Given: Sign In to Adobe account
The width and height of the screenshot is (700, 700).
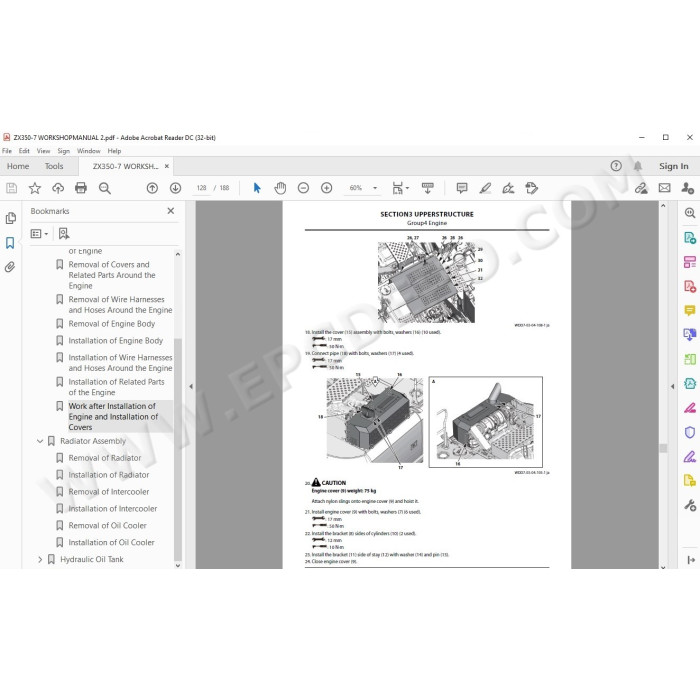Looking at the screenshot, I should click(674, 166).
